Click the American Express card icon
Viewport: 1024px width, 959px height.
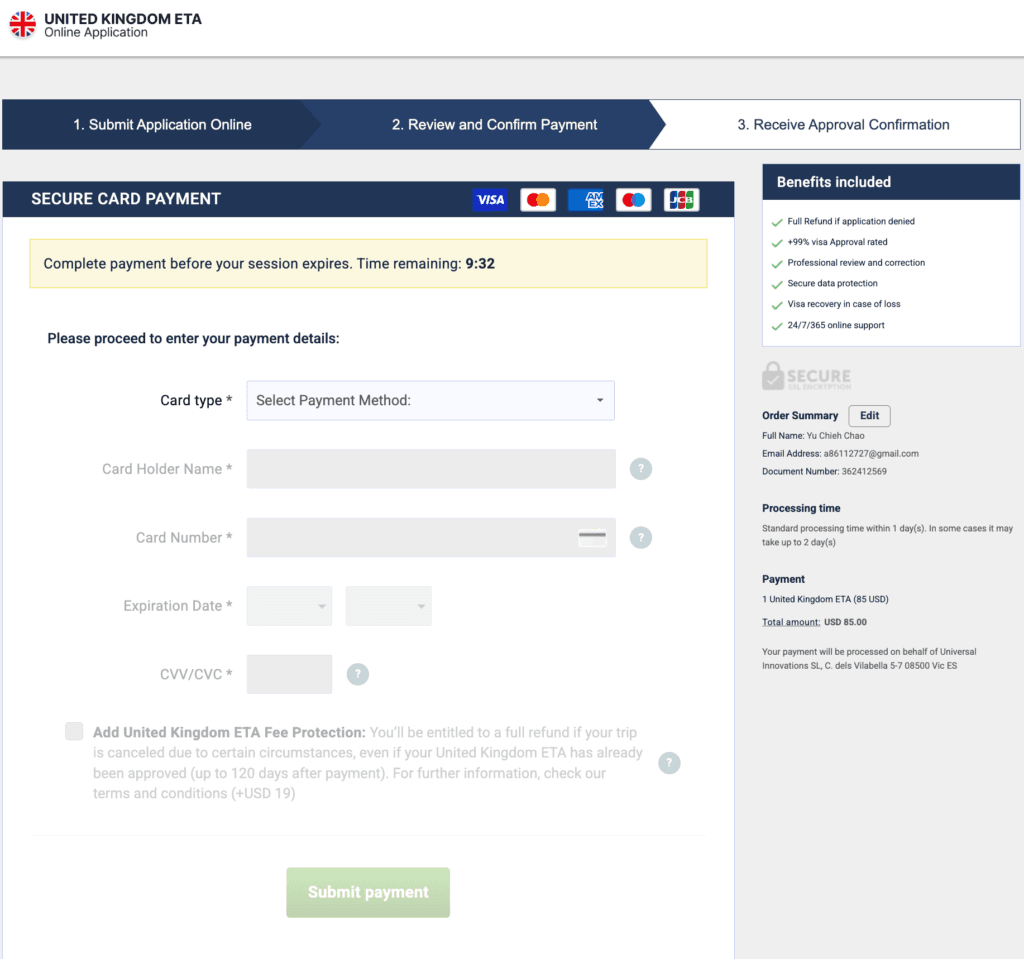point(586,200)
